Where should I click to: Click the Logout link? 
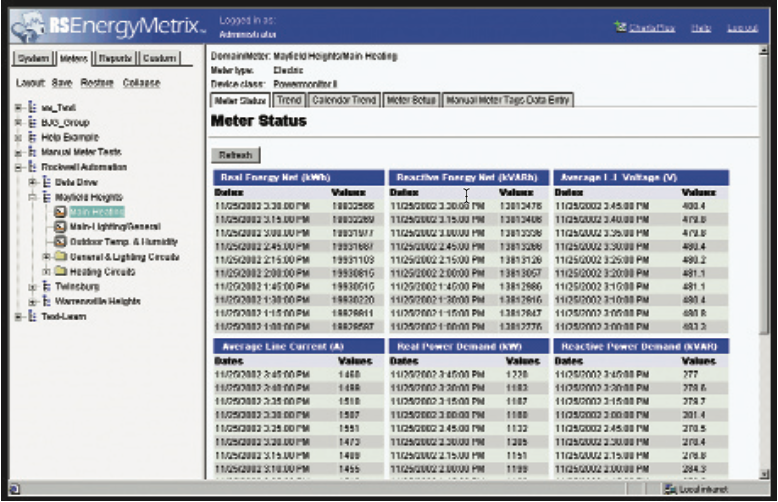click(x=742, y=28)
